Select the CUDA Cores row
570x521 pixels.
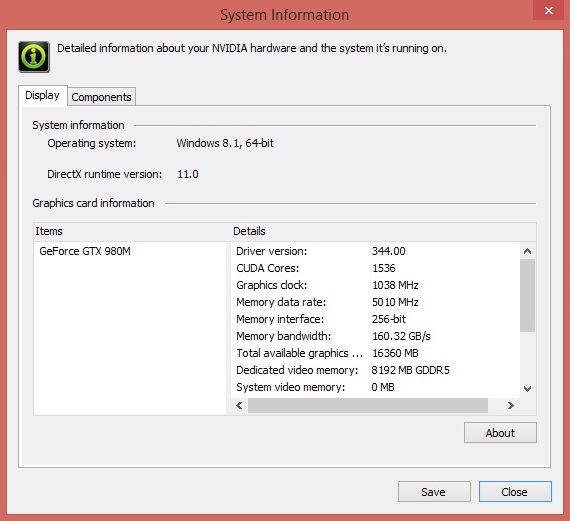coord(375,268)
